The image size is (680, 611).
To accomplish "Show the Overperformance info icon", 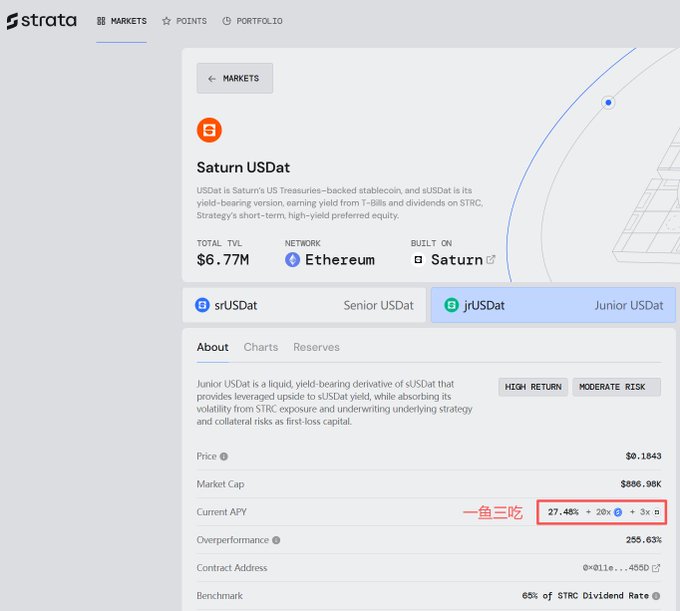I will click(276, 540).
